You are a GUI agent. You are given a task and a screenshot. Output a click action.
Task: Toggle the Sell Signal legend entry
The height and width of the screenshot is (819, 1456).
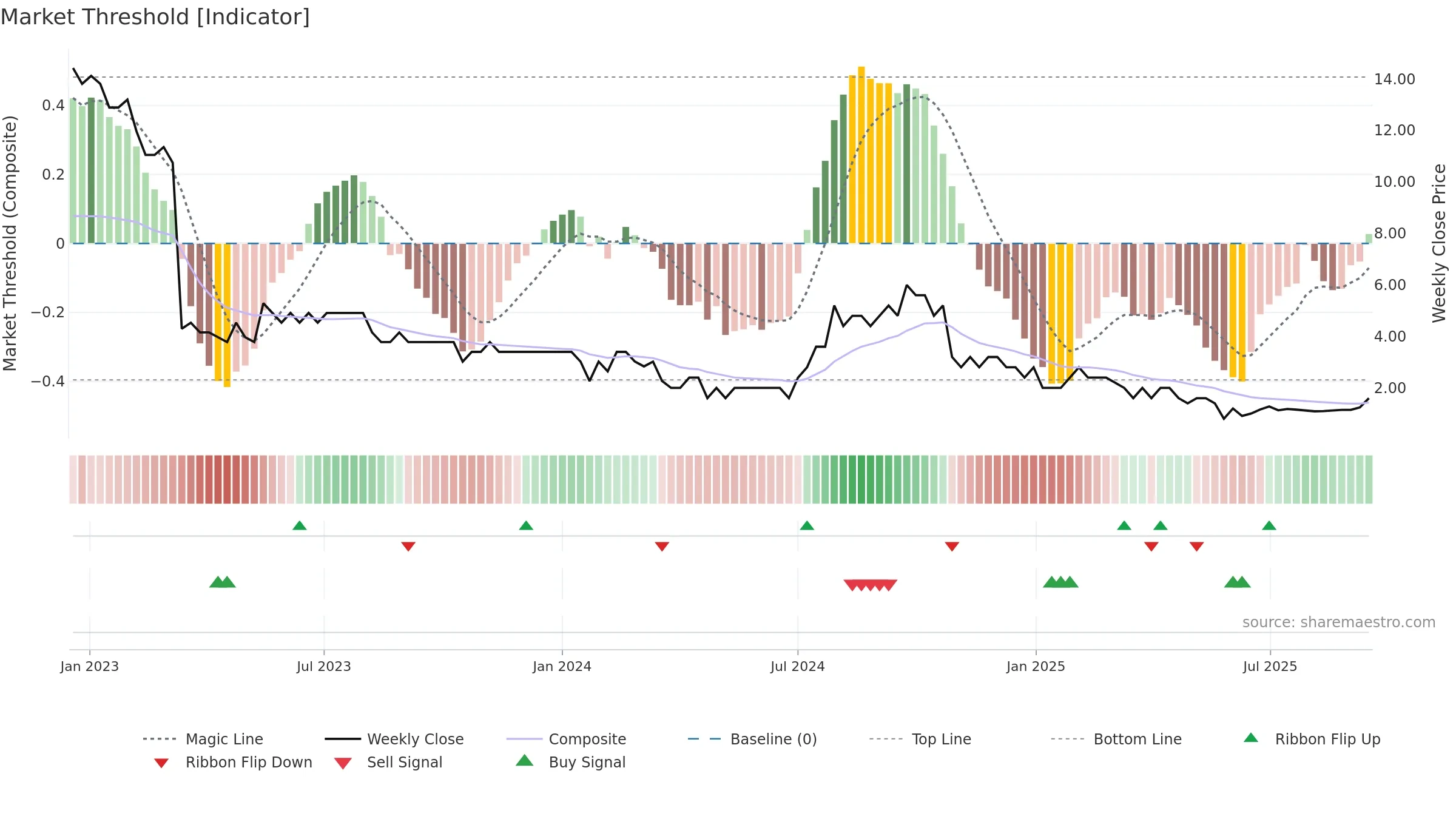pos(388,762)
